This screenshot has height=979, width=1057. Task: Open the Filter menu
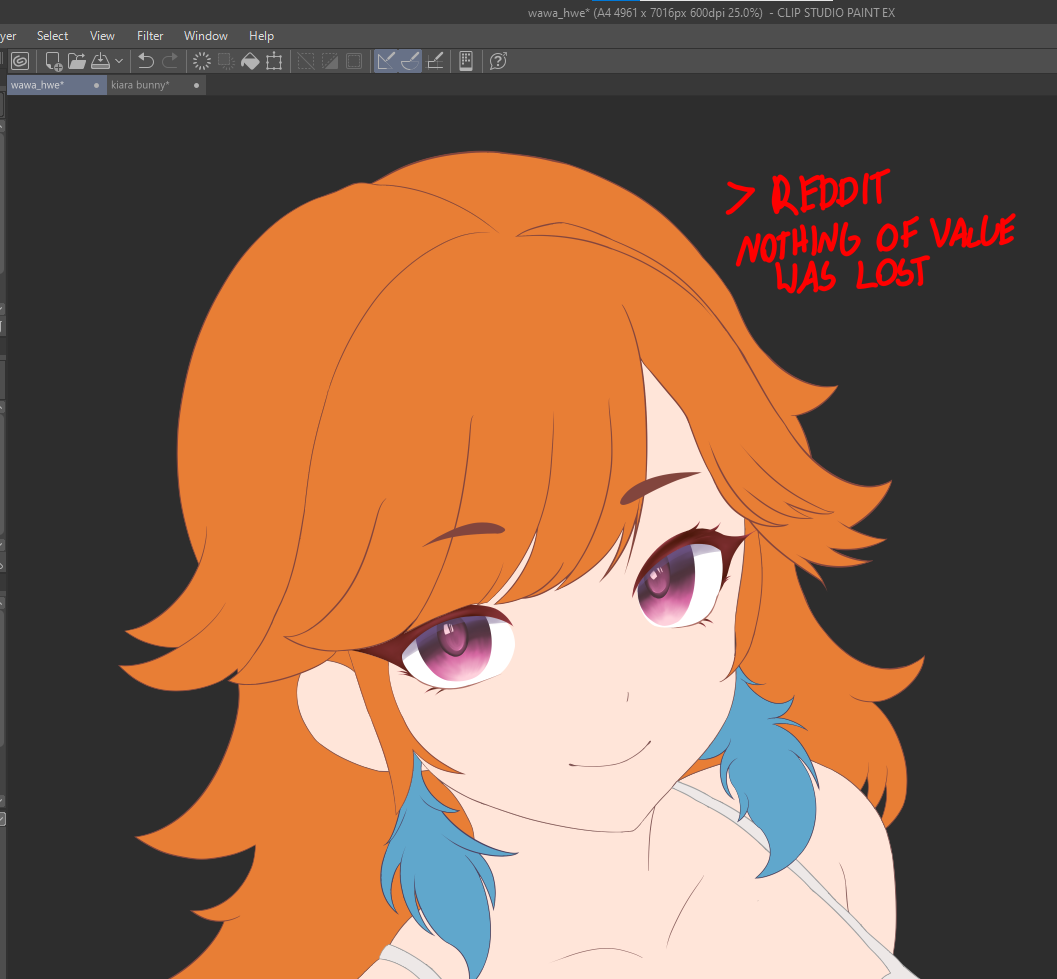(150, 36)
